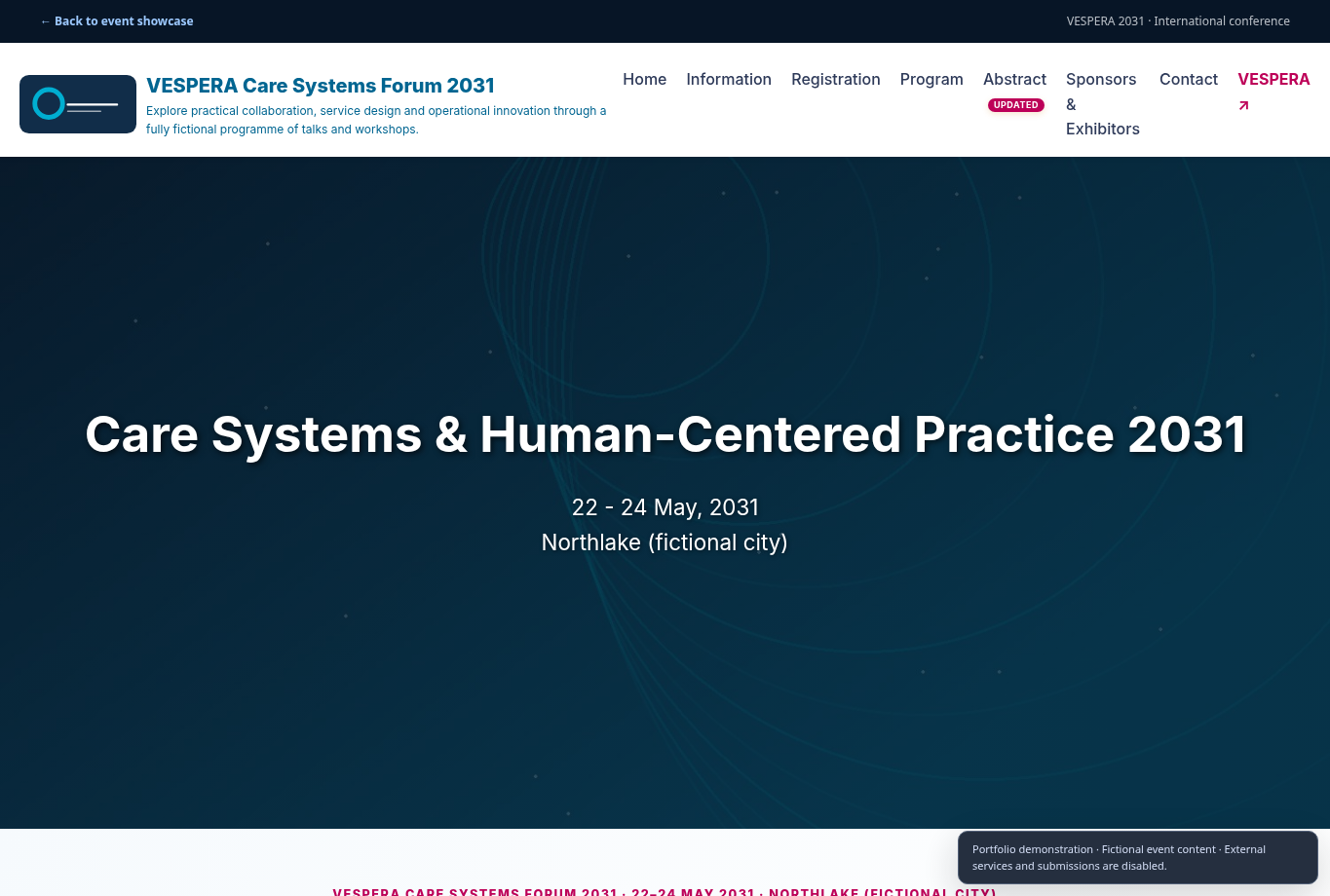Click the '22 - 24 May, 2031' date text
This screenshot has width=1330, height=896.
(665, 507)
